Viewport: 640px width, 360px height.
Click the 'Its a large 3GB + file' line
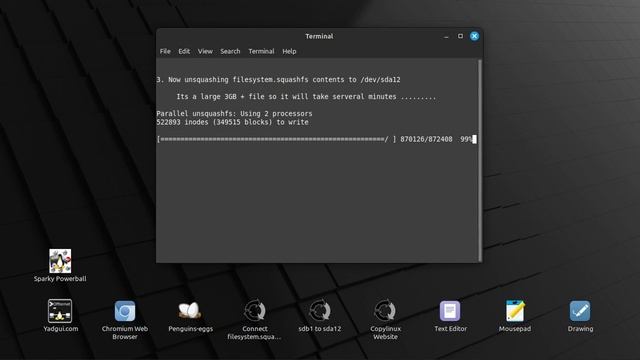[306, 97]
